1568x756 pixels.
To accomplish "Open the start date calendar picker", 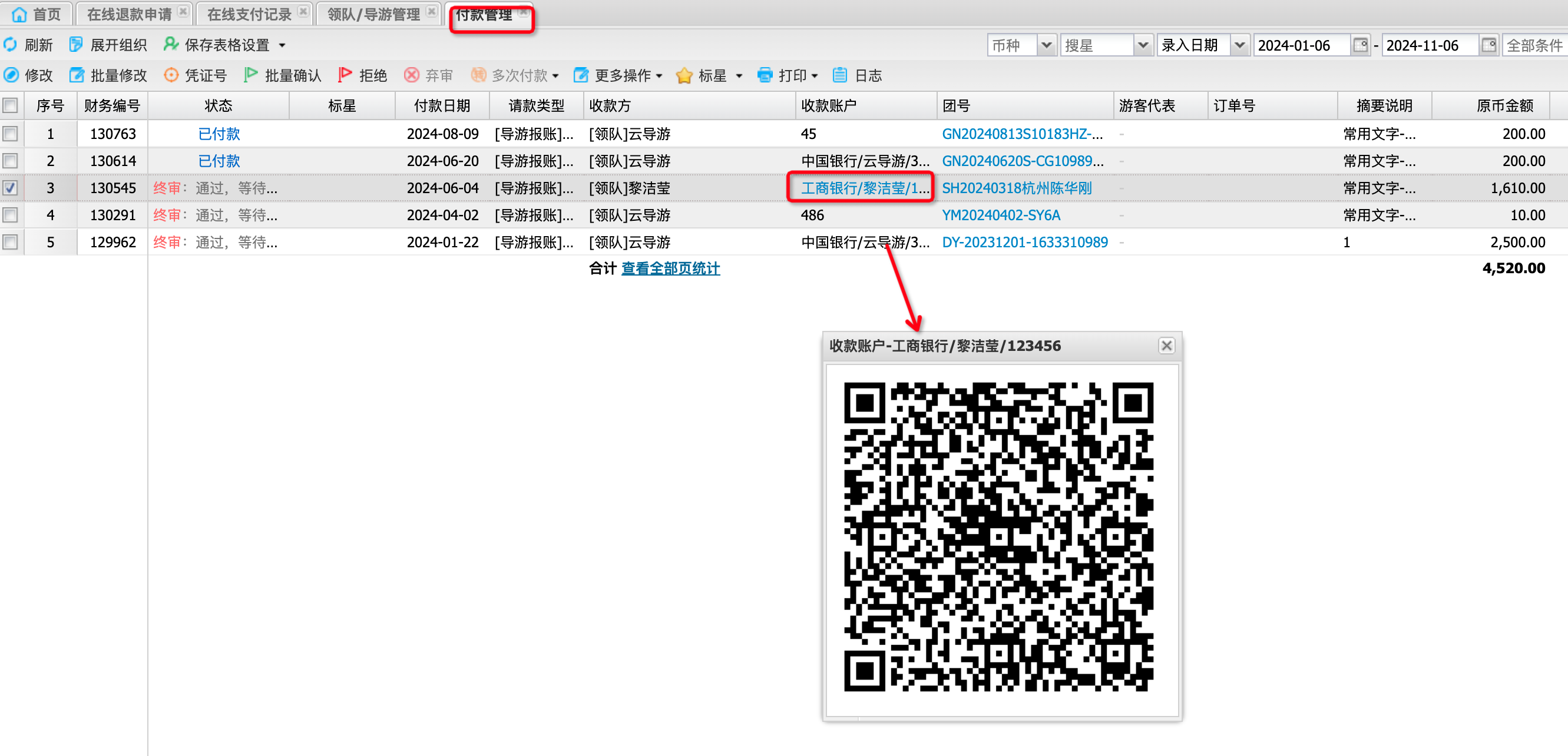I will (1361, 45).
